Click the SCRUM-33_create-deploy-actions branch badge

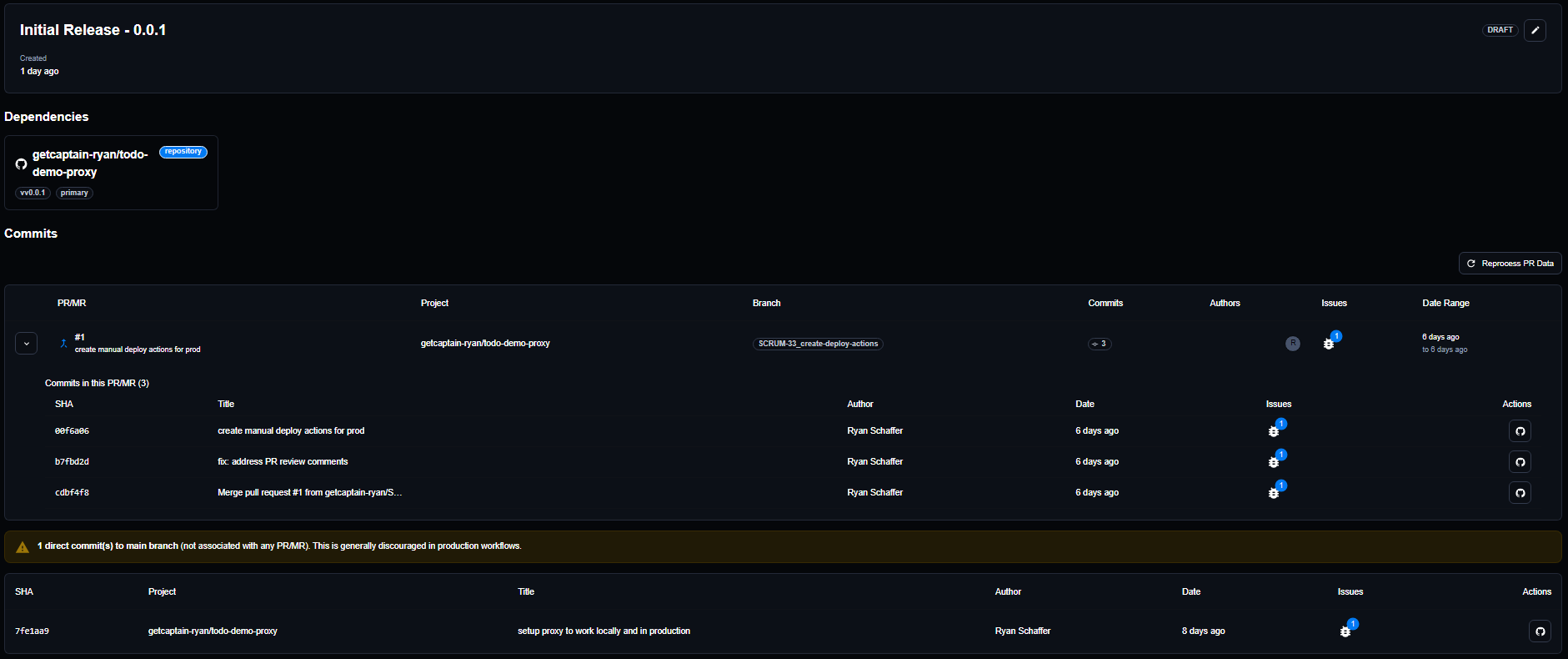point(818,344)
